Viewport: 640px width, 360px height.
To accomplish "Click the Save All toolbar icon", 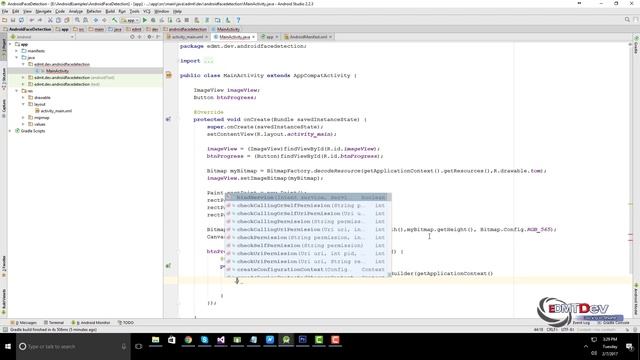I will pos(13,20).
